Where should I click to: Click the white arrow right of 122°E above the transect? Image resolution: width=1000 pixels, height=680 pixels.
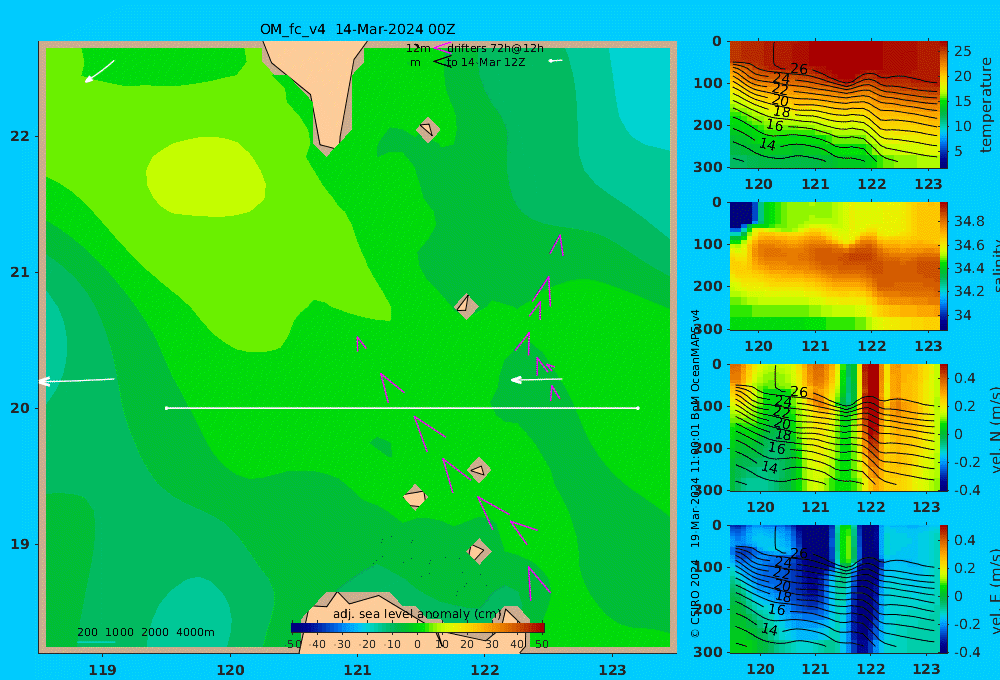pyautogui.click(x=536, y=380)
